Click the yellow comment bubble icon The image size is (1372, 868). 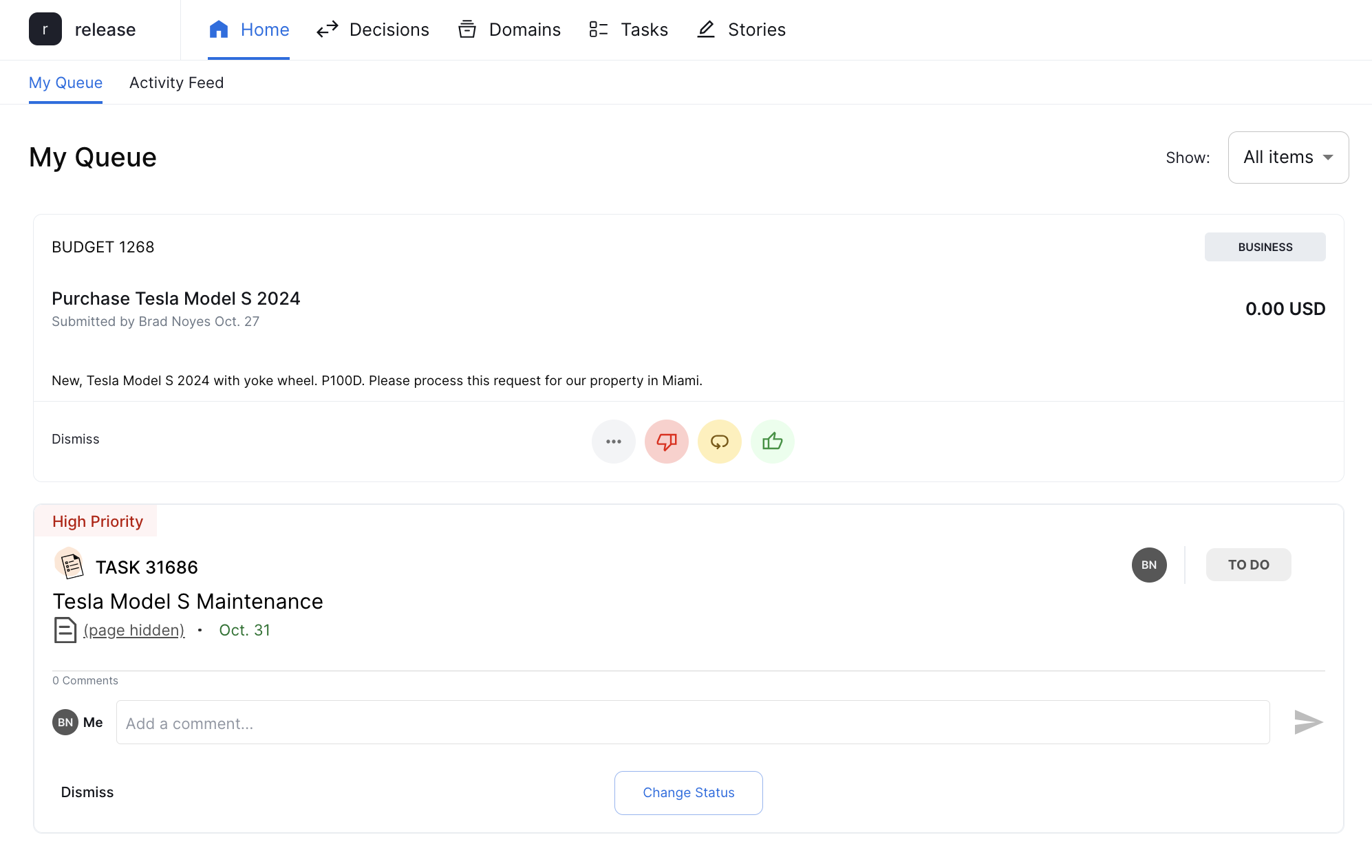(719, 442)
